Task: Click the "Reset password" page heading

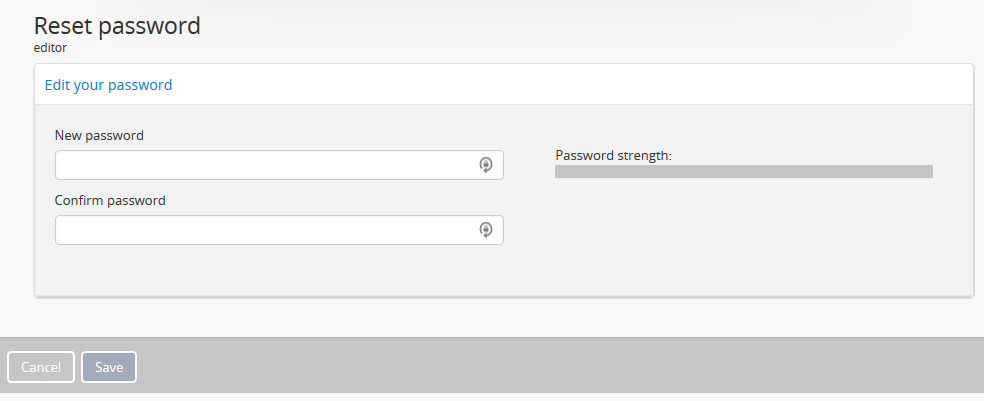Action: 117,26
